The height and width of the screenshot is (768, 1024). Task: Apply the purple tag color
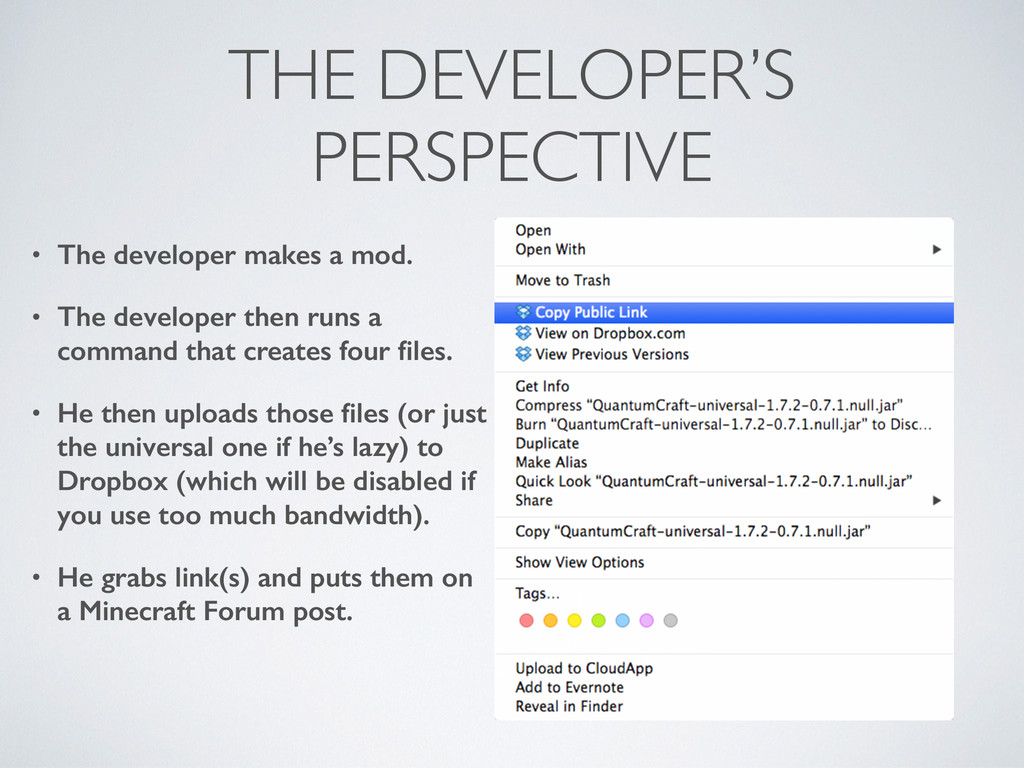click(647, 620)
